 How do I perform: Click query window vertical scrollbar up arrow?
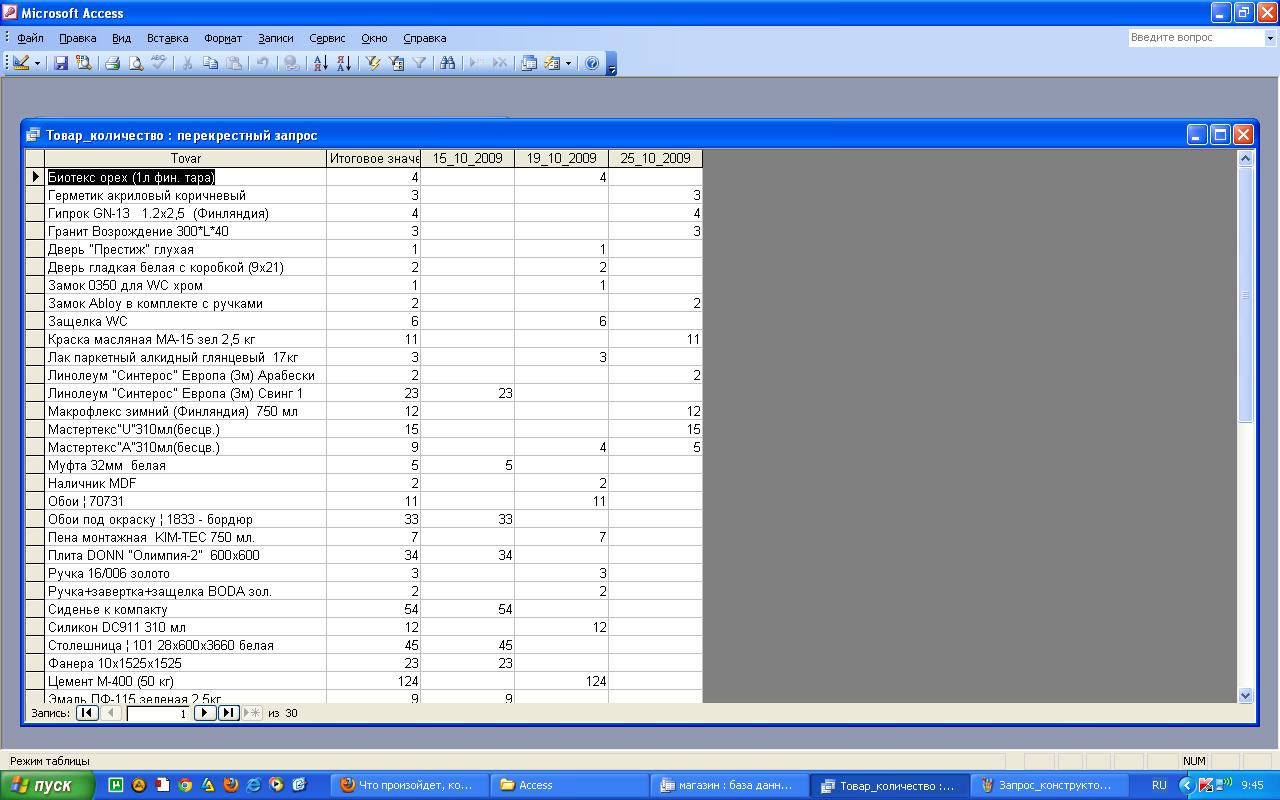[1245, 158]
